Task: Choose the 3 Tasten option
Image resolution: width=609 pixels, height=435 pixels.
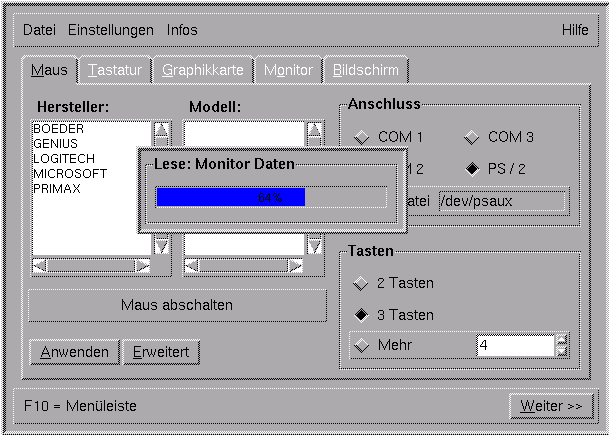Action: [361, 315]
